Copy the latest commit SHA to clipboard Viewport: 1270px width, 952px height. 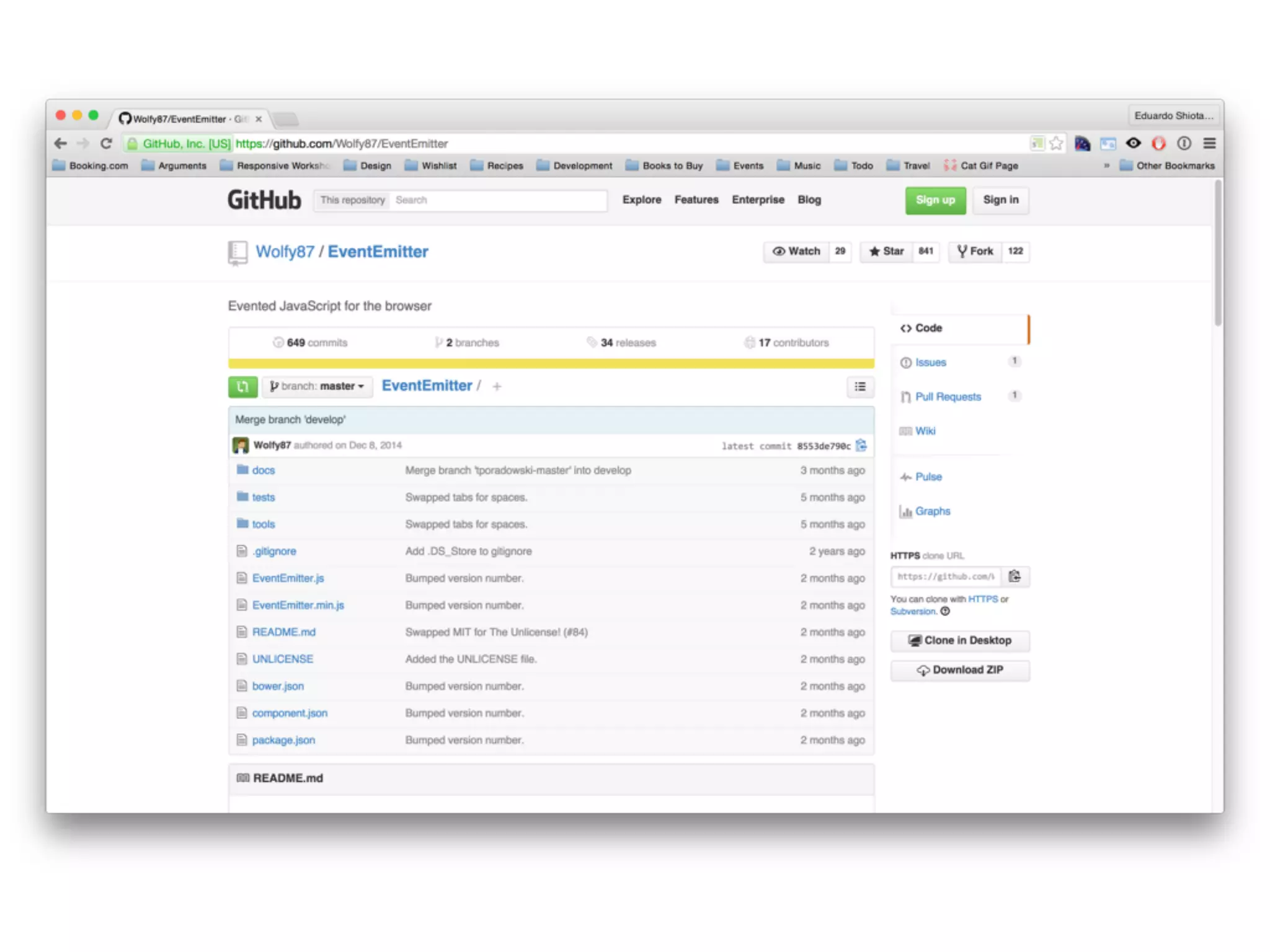point(861,445)
